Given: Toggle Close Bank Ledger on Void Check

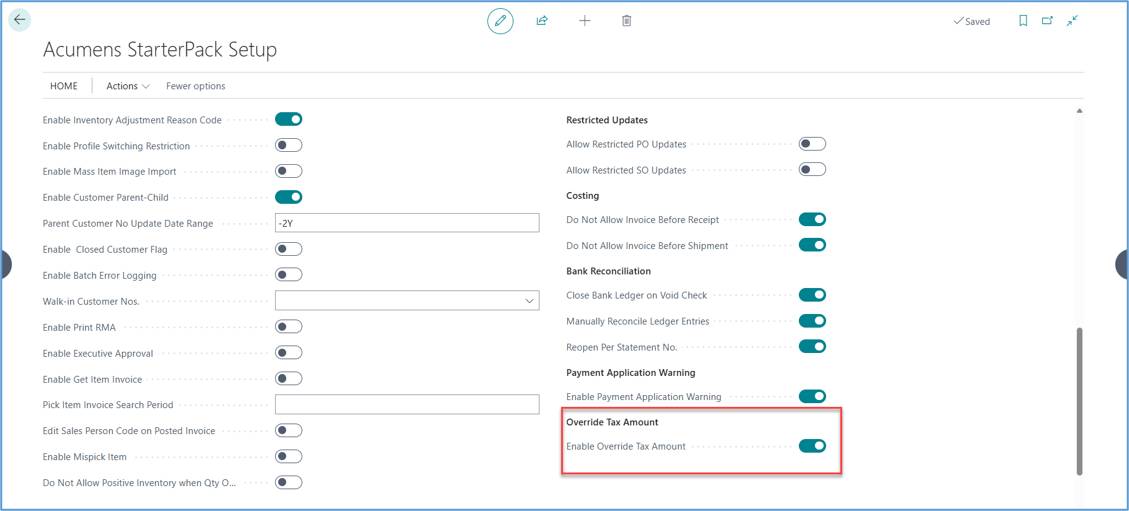Looking at the screenshot, I should coord(812,295).
